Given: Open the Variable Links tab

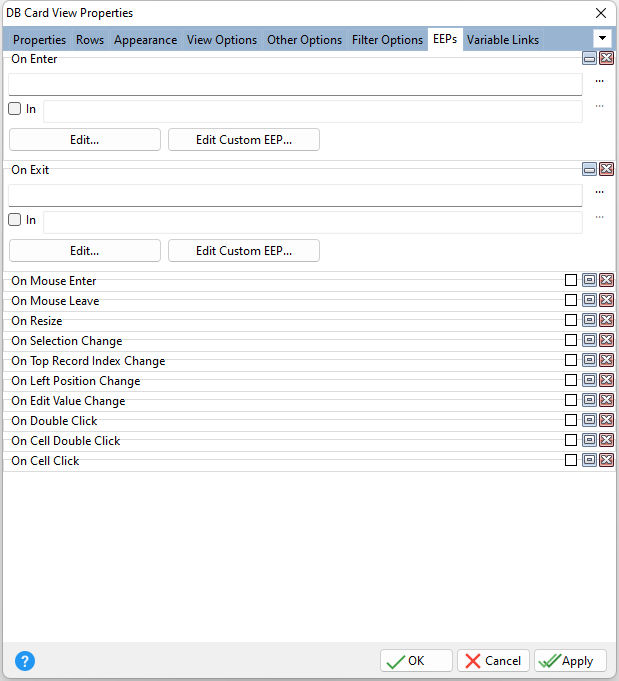Looking at the screenshot, I should (x=503, y=40).
